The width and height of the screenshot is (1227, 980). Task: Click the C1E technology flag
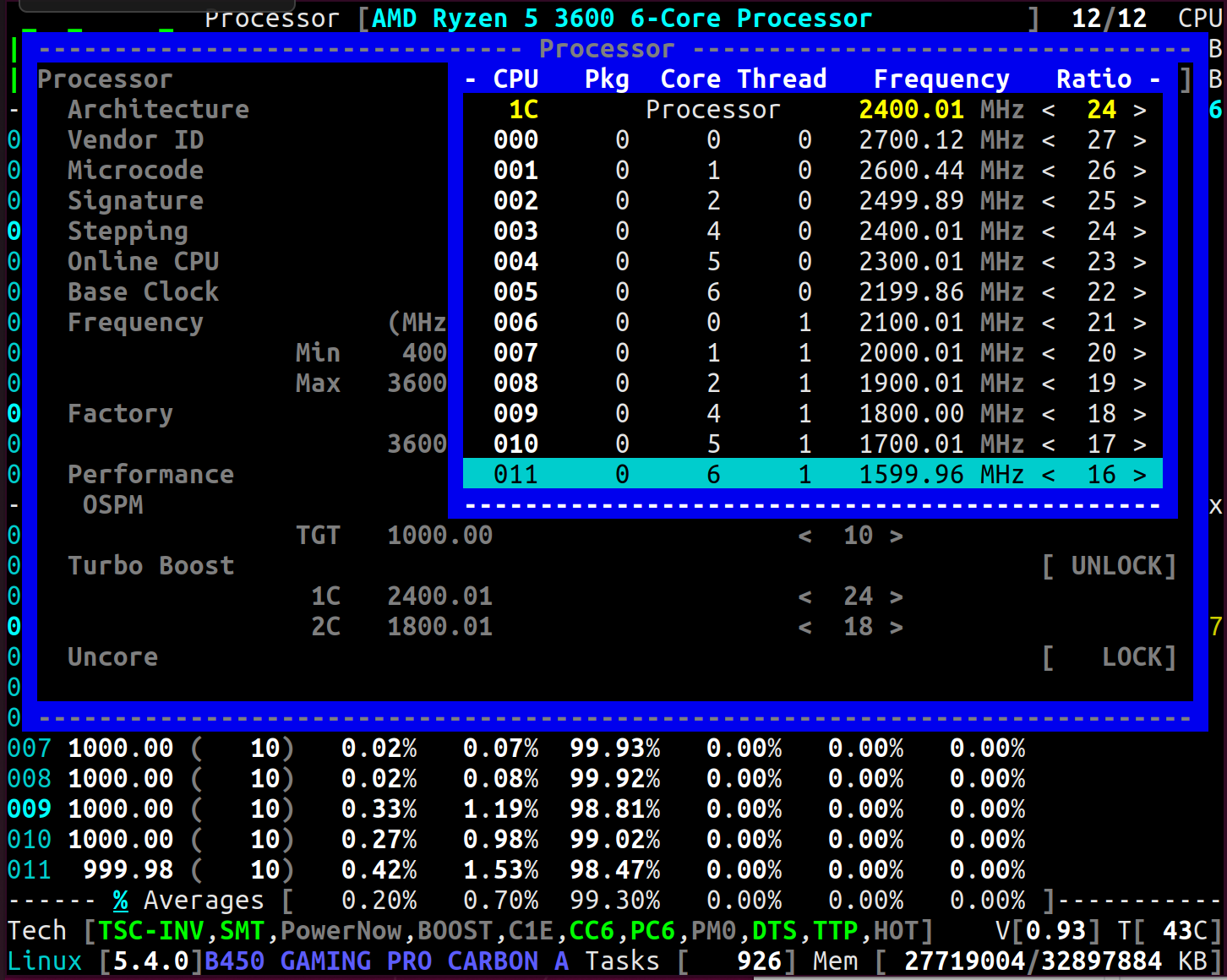pyautogui.click(x=531, y=931)
